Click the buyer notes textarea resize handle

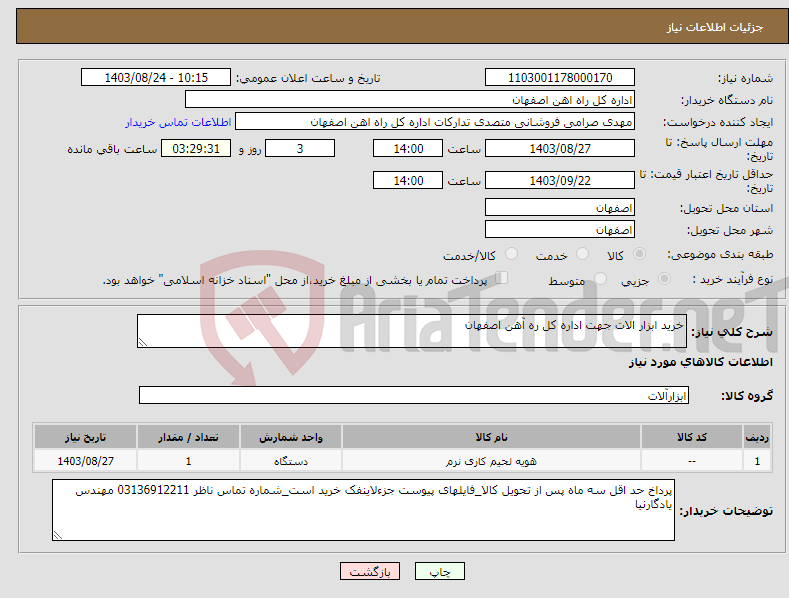(x=58, y=535)
